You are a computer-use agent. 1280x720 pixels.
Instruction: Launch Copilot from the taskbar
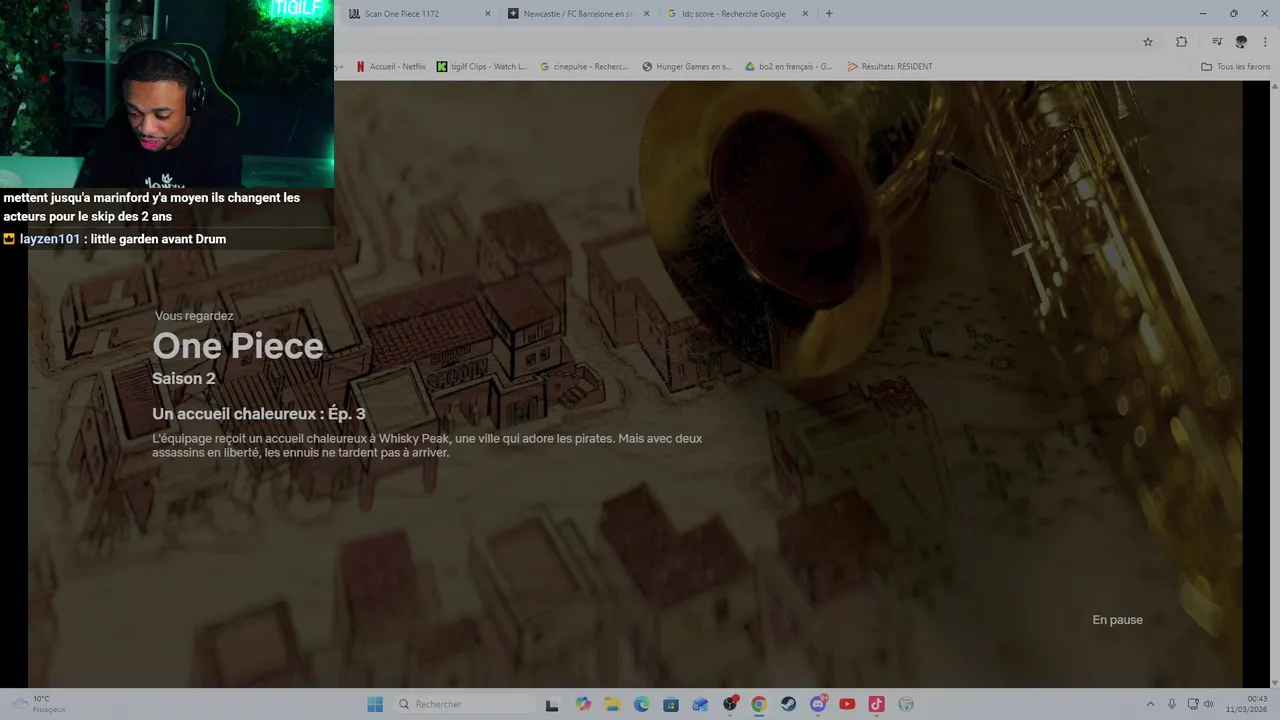tap(583, 704)
